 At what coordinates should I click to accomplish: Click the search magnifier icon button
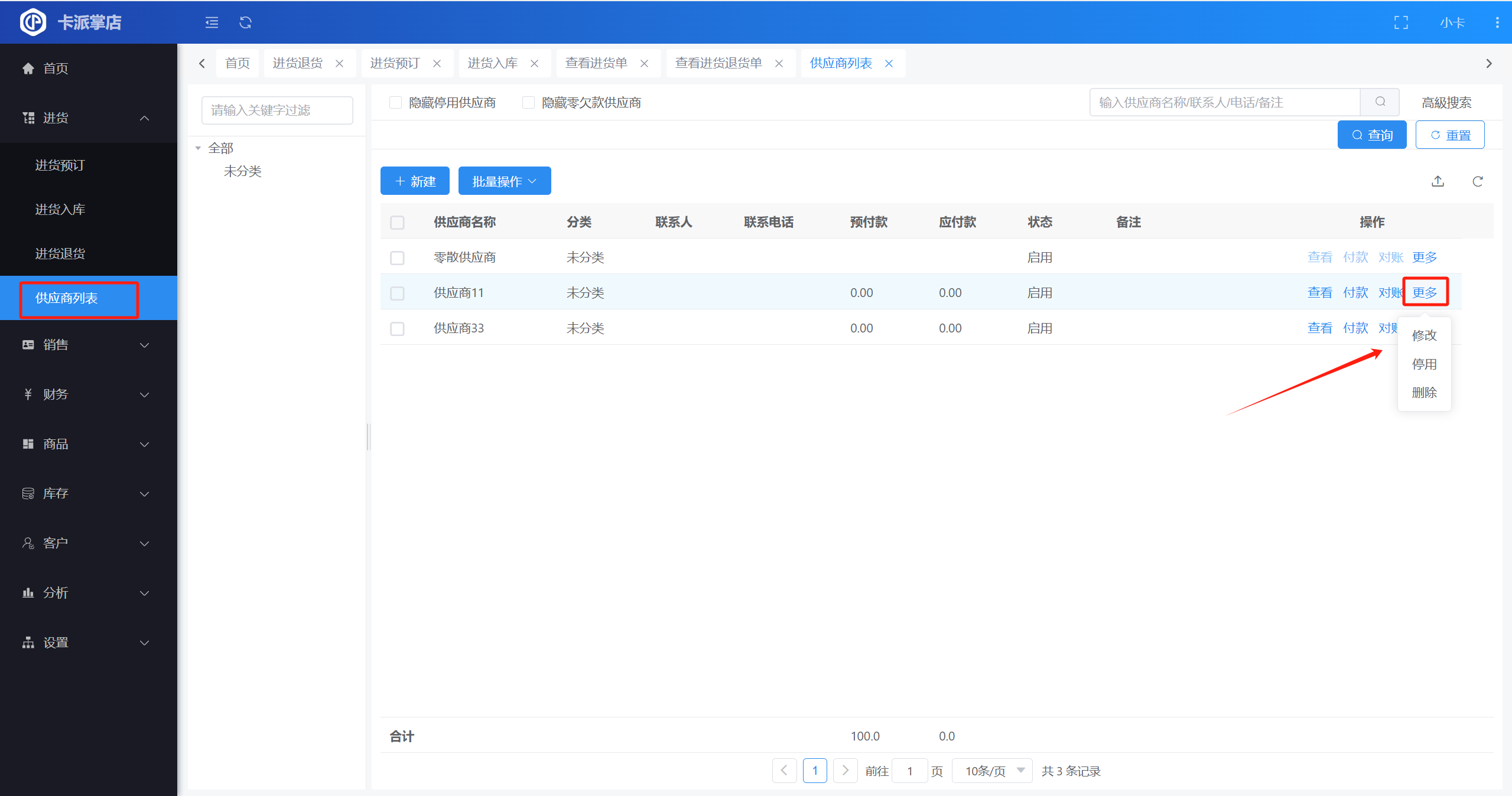pos(1380,102)
